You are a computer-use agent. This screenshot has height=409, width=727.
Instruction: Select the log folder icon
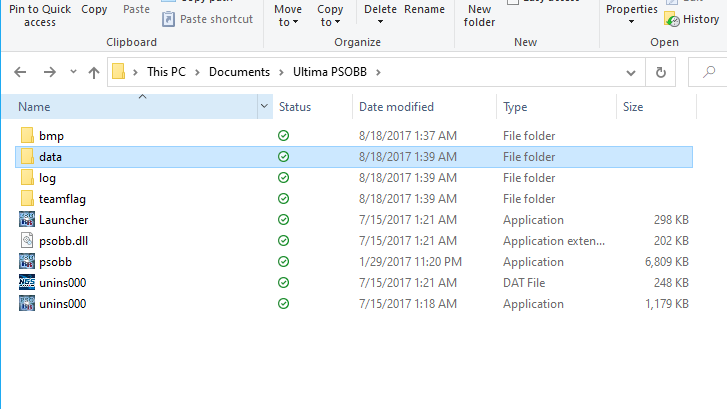[27, 178]
